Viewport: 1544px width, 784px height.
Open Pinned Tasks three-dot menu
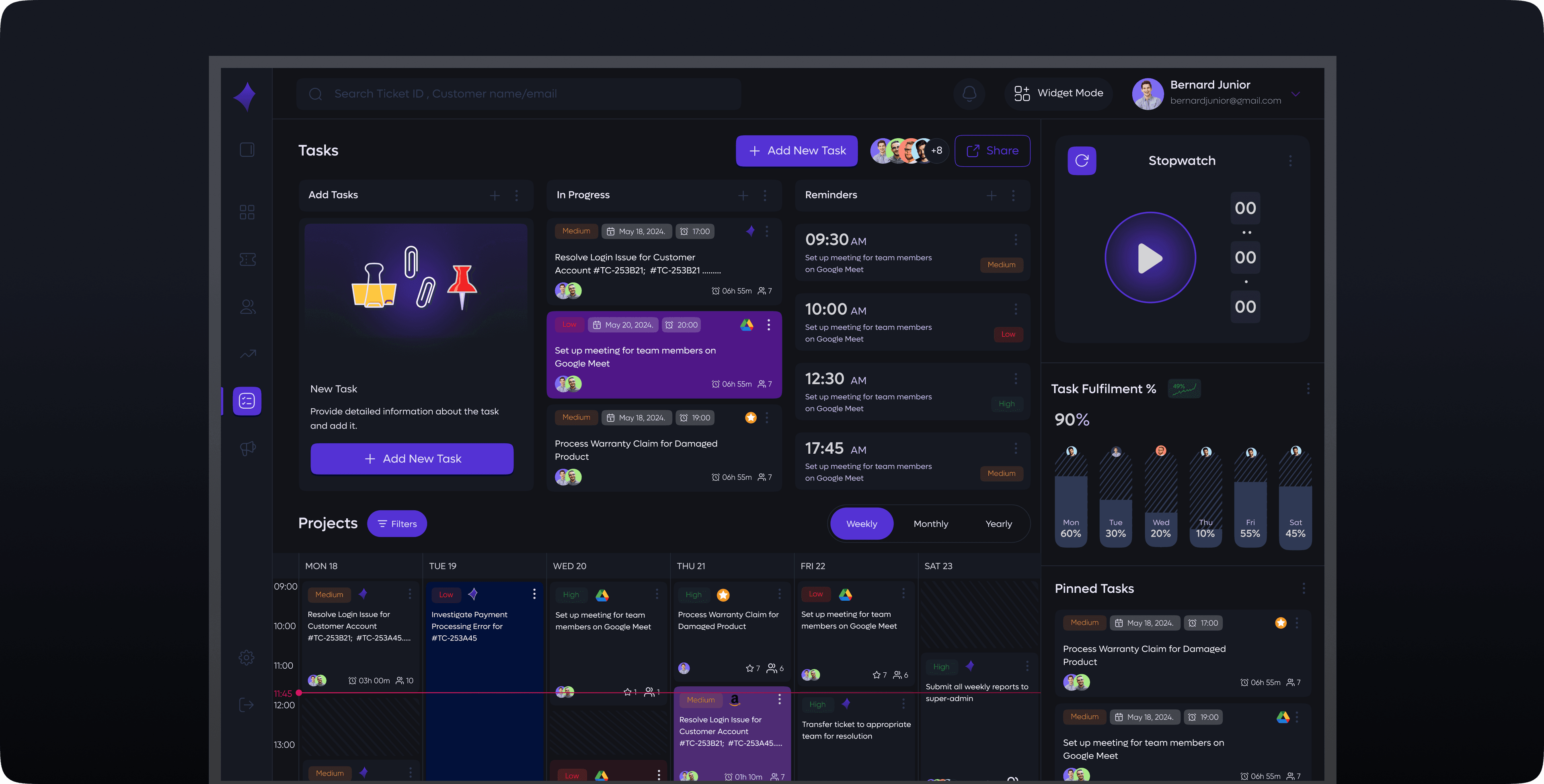pyautogui.click(x=1303, y=588)
